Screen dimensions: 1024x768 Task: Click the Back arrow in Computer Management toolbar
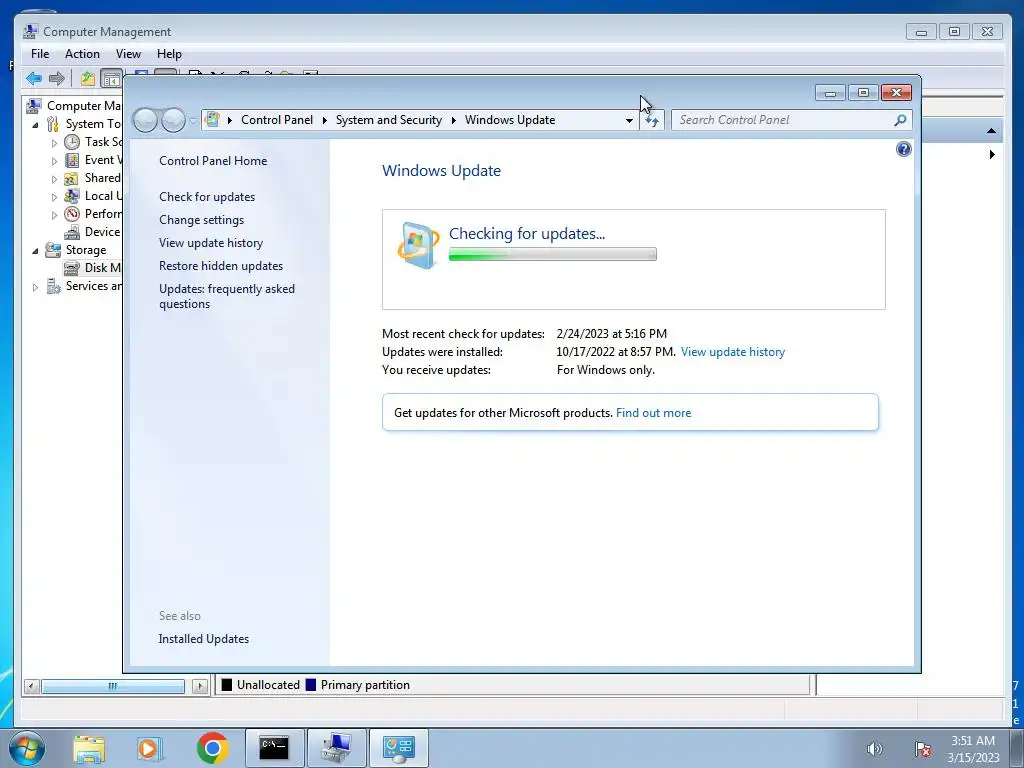coord(34,79)
